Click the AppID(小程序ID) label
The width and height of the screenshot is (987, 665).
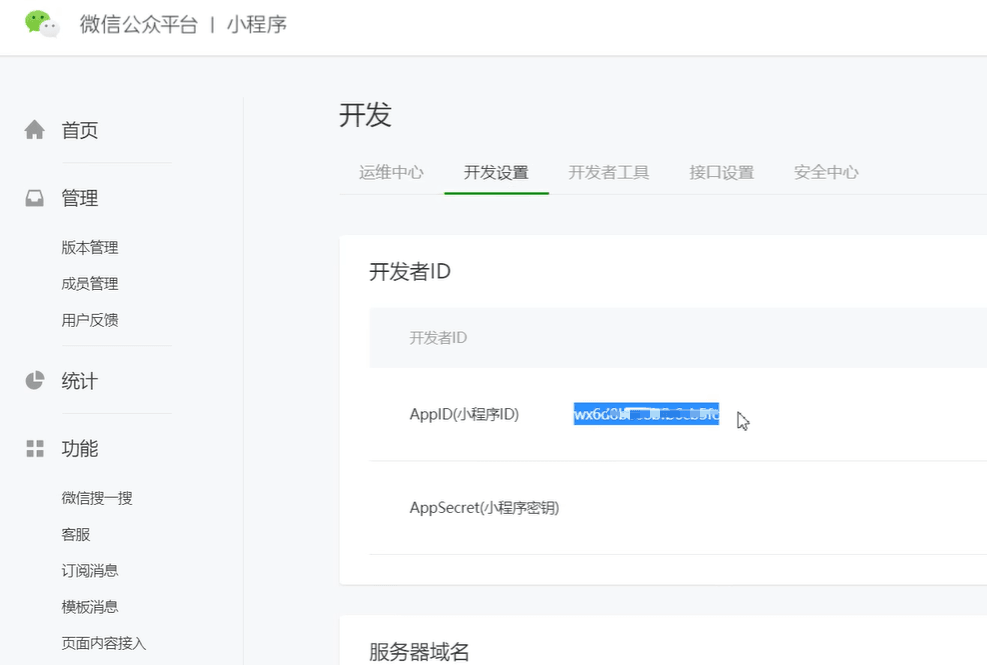point(465,414)
